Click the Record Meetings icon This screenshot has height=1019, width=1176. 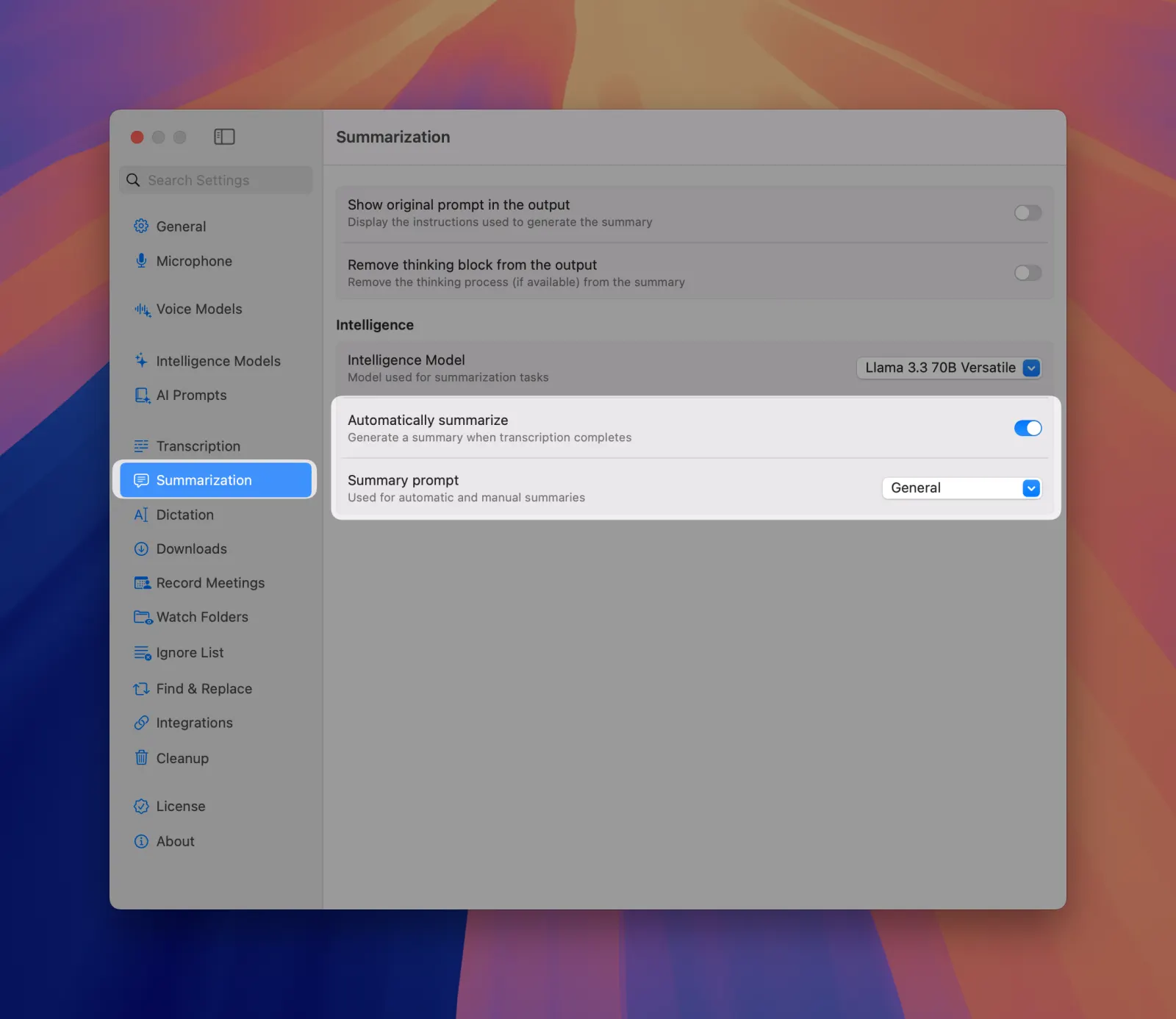[142, 583]
